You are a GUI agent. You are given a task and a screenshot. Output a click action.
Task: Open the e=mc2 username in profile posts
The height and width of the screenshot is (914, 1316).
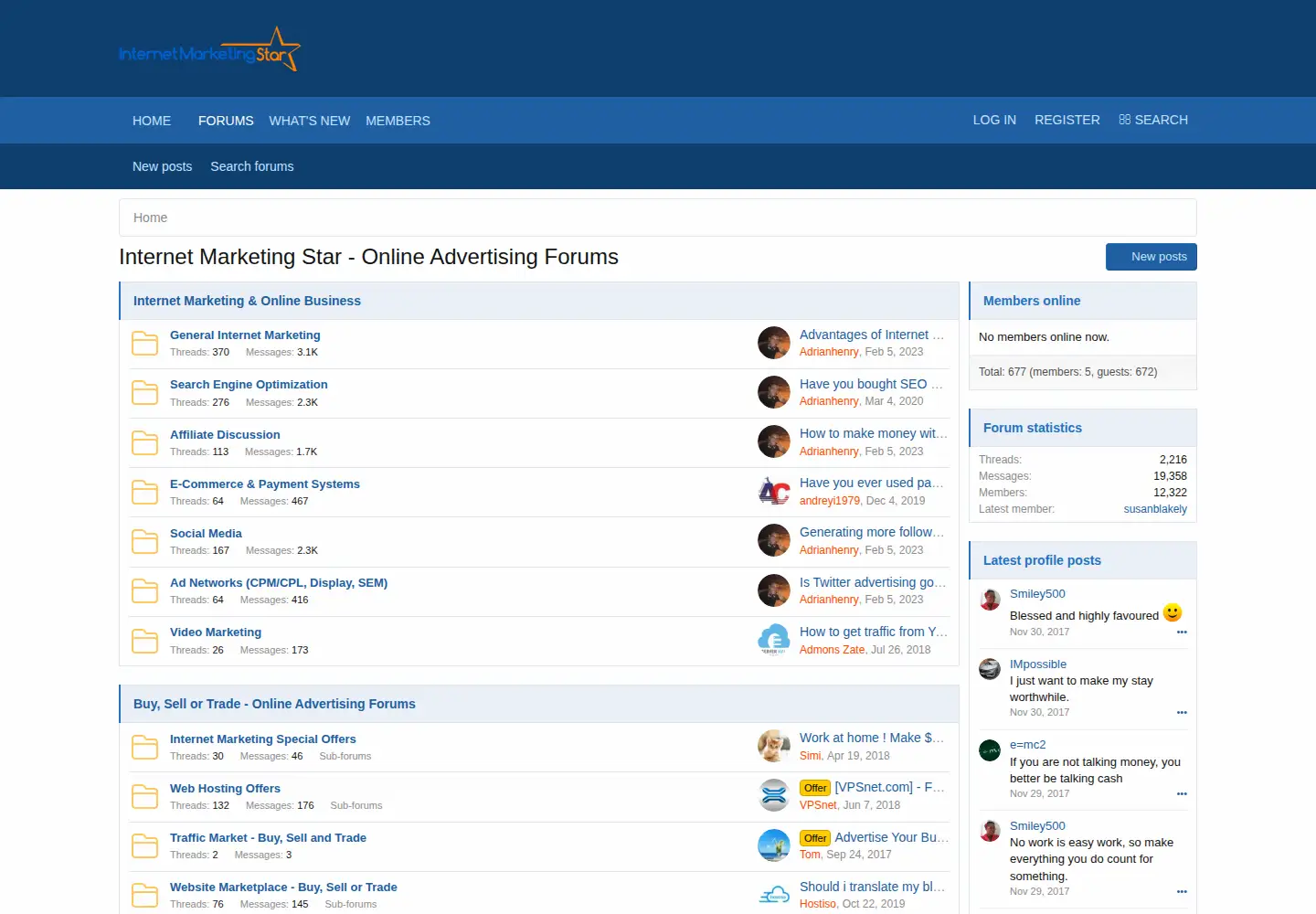[x=1027, y=745]
